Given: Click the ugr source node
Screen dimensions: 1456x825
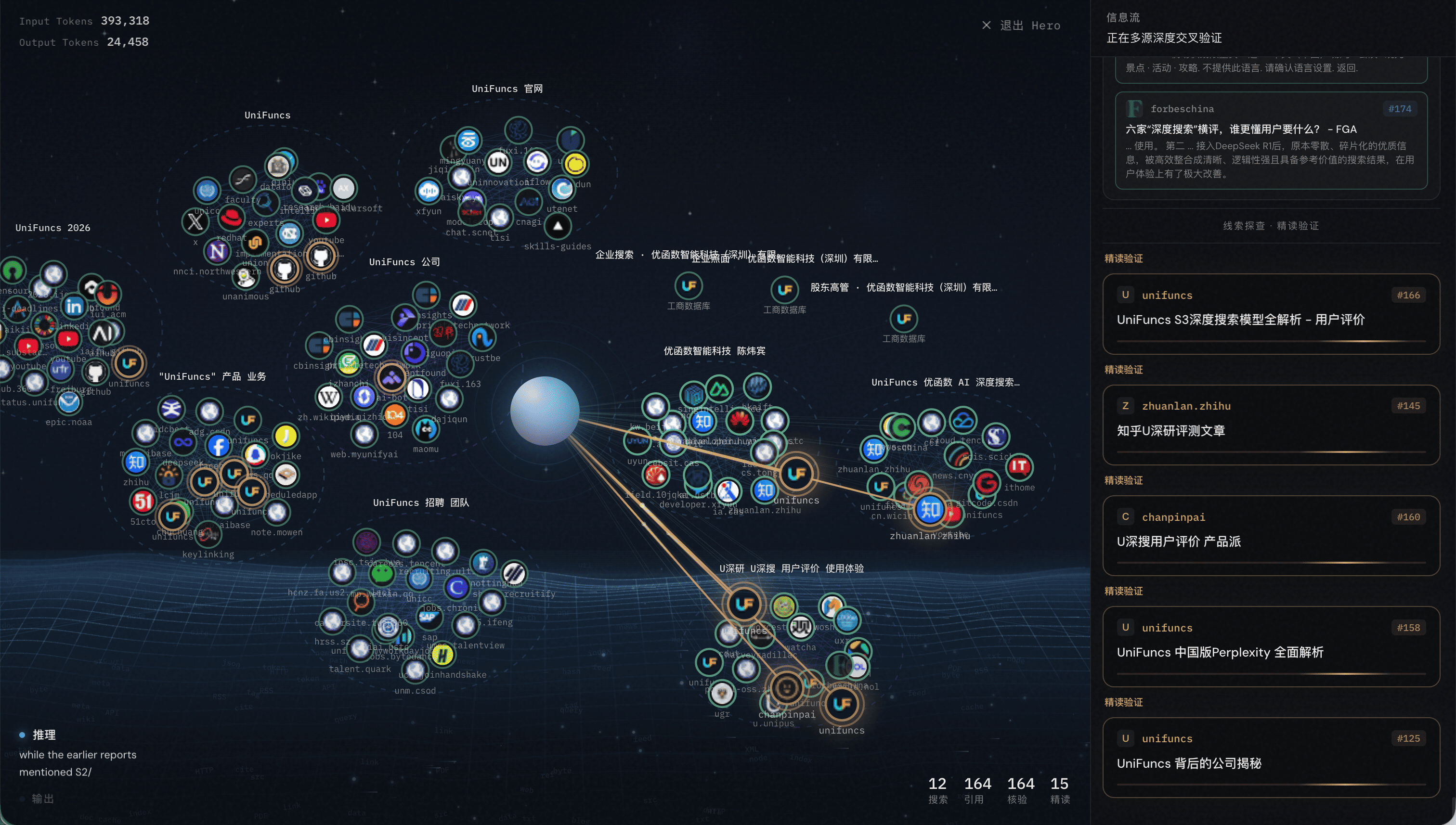Looking at the screenshot, I should 722,693.
